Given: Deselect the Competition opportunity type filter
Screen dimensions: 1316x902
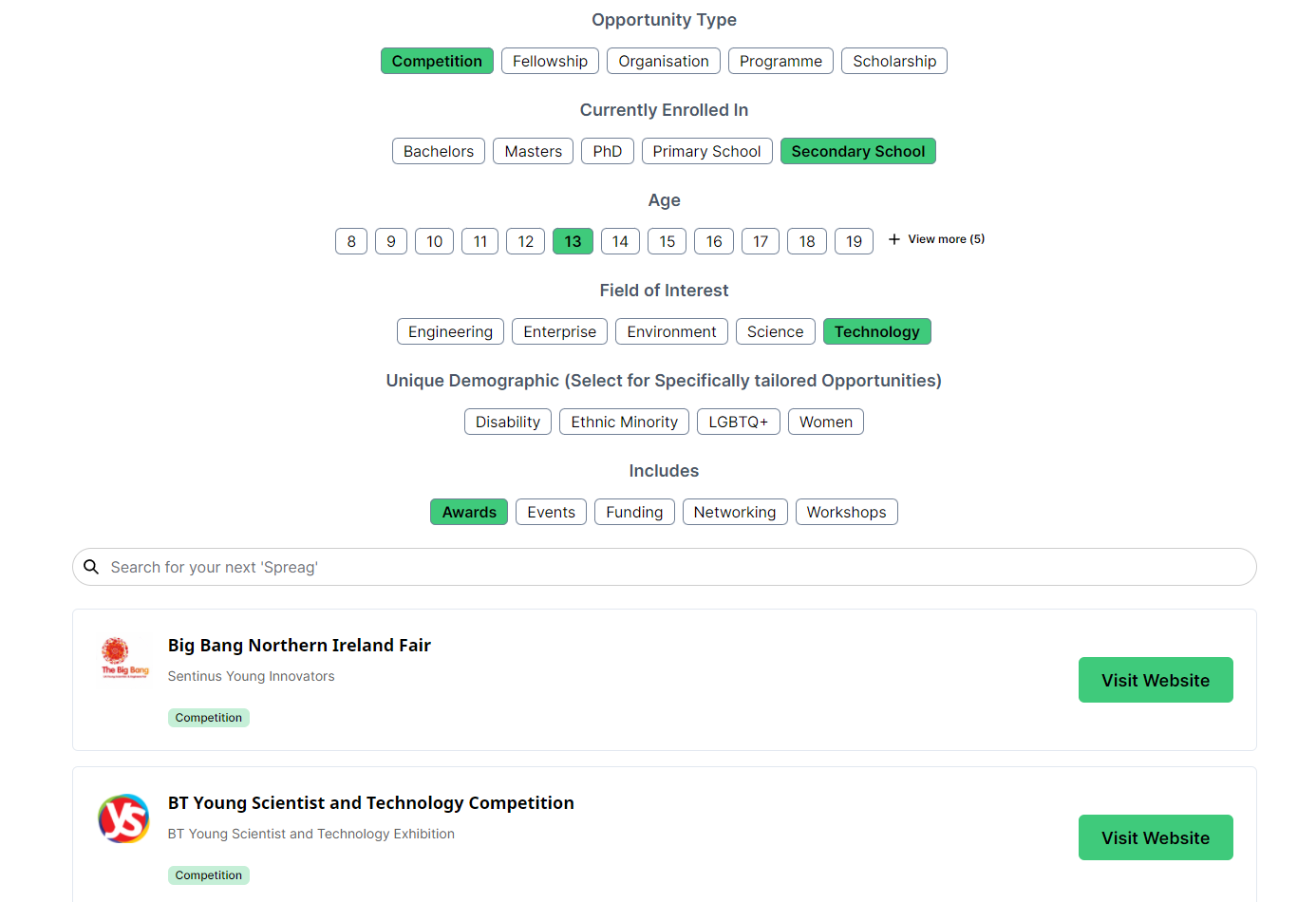Looking at the screenshot, I should (x=437, y=61).
